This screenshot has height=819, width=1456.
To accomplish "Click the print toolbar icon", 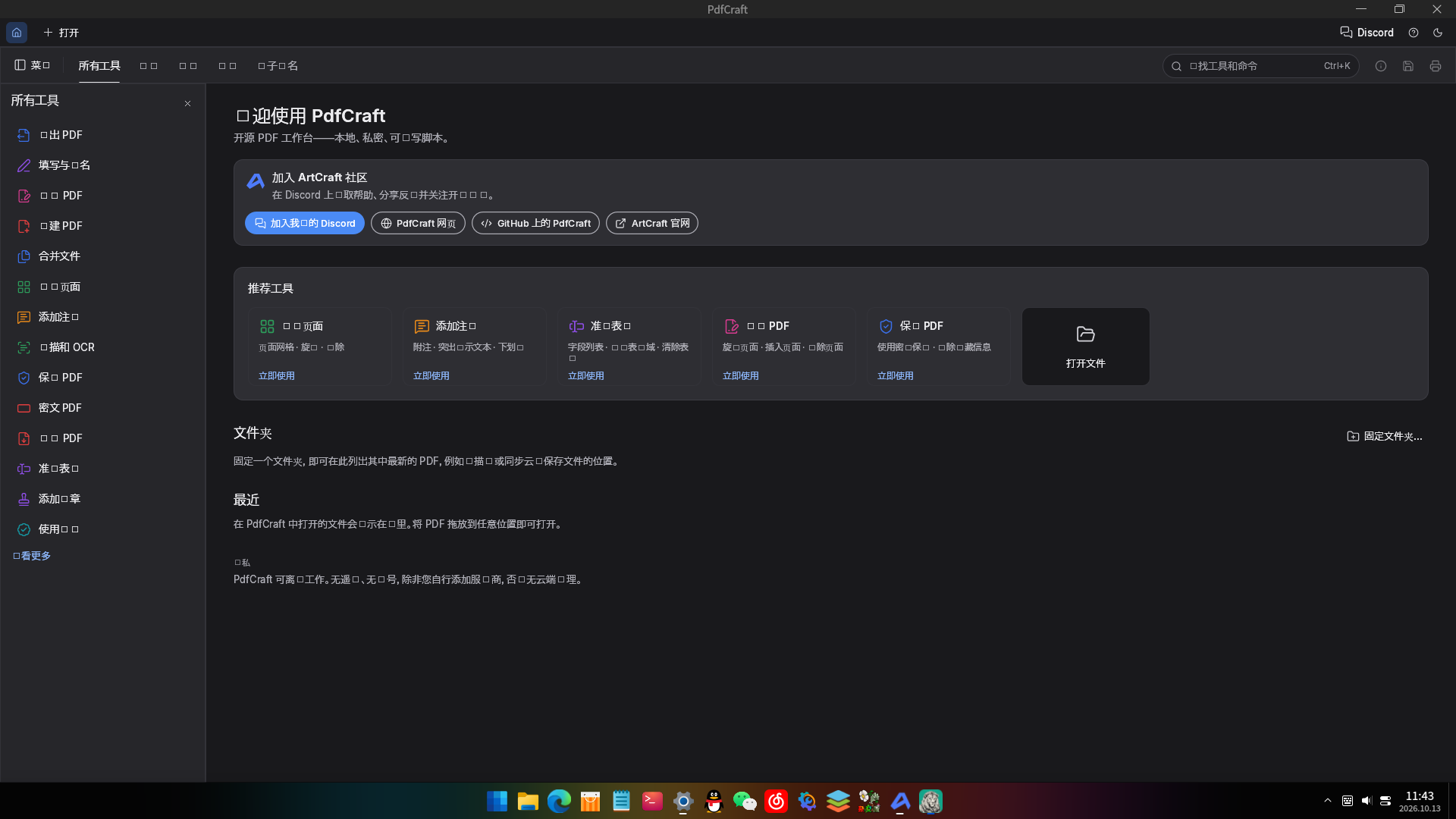I will pos(1436,66).
